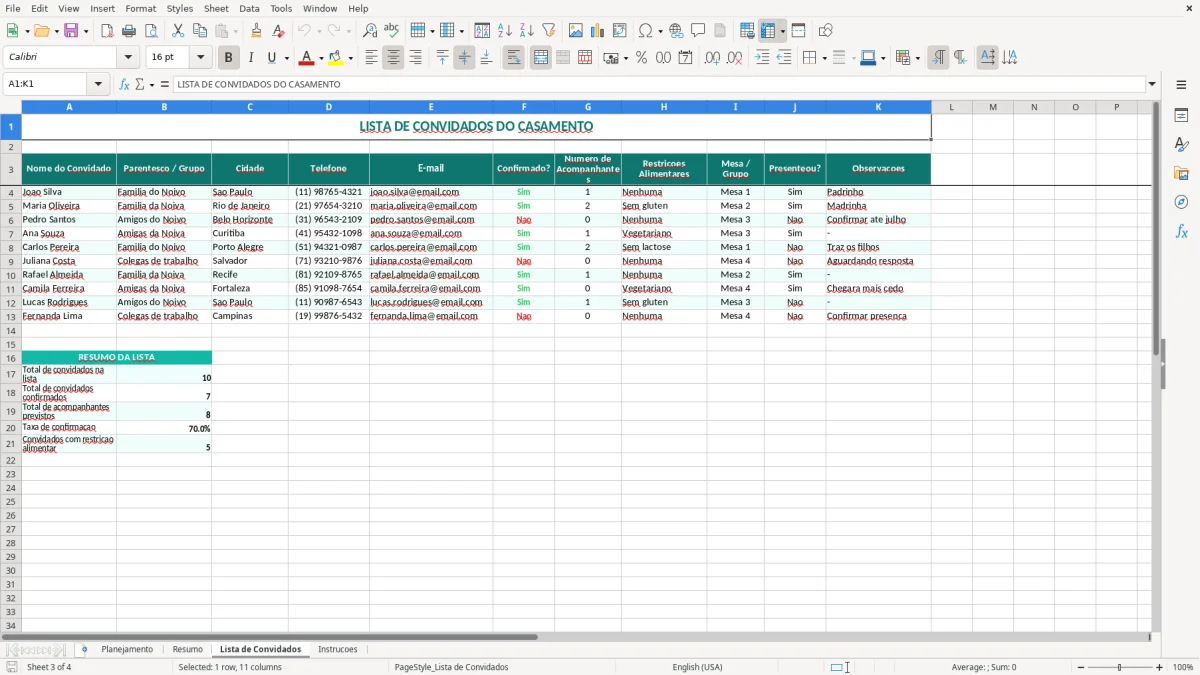Toggle Wrap Text
The width and height of the screenshot is (1200, 675).
(513, 58)
